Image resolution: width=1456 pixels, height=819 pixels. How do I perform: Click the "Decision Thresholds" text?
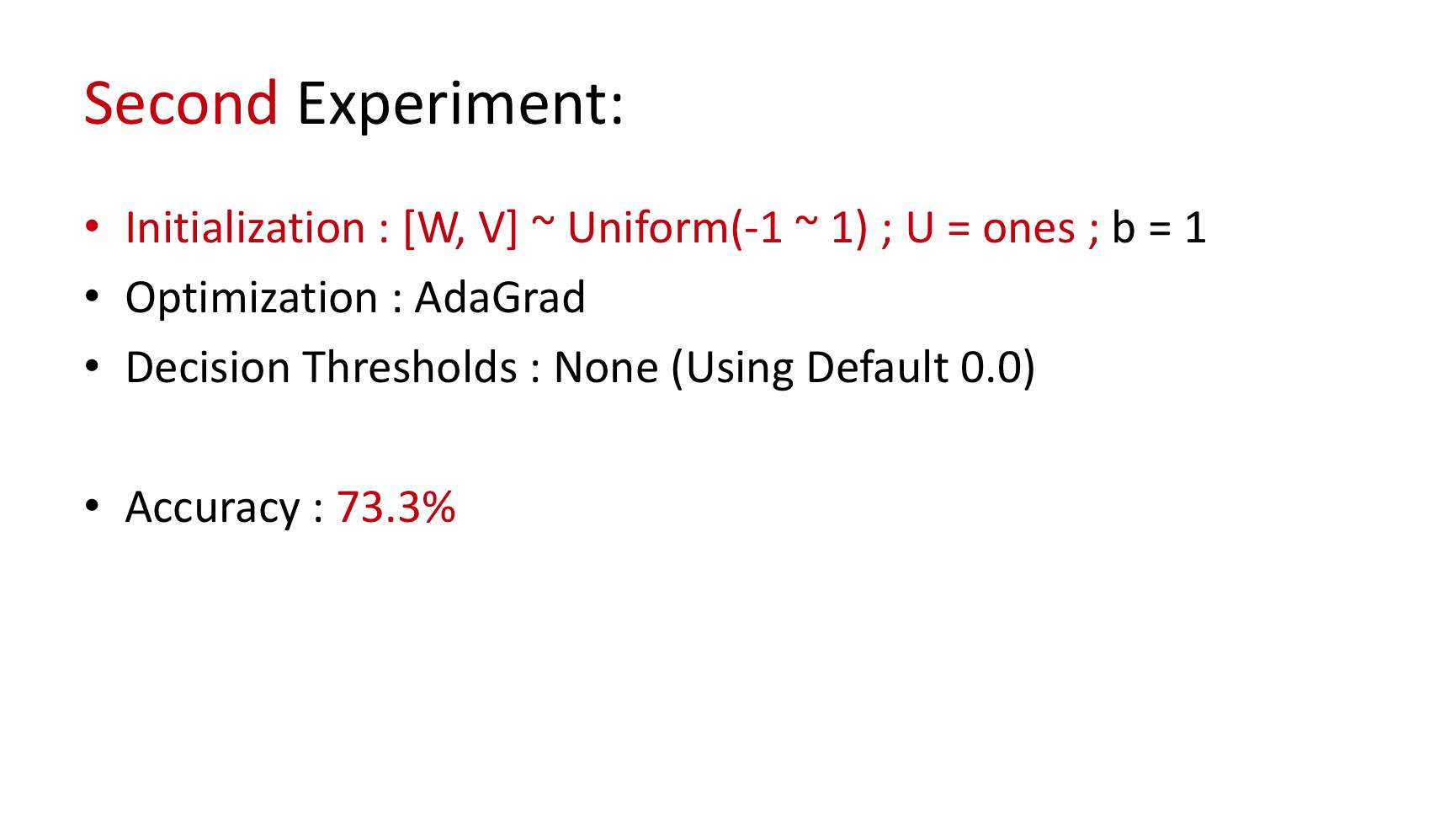pos(321,368)
